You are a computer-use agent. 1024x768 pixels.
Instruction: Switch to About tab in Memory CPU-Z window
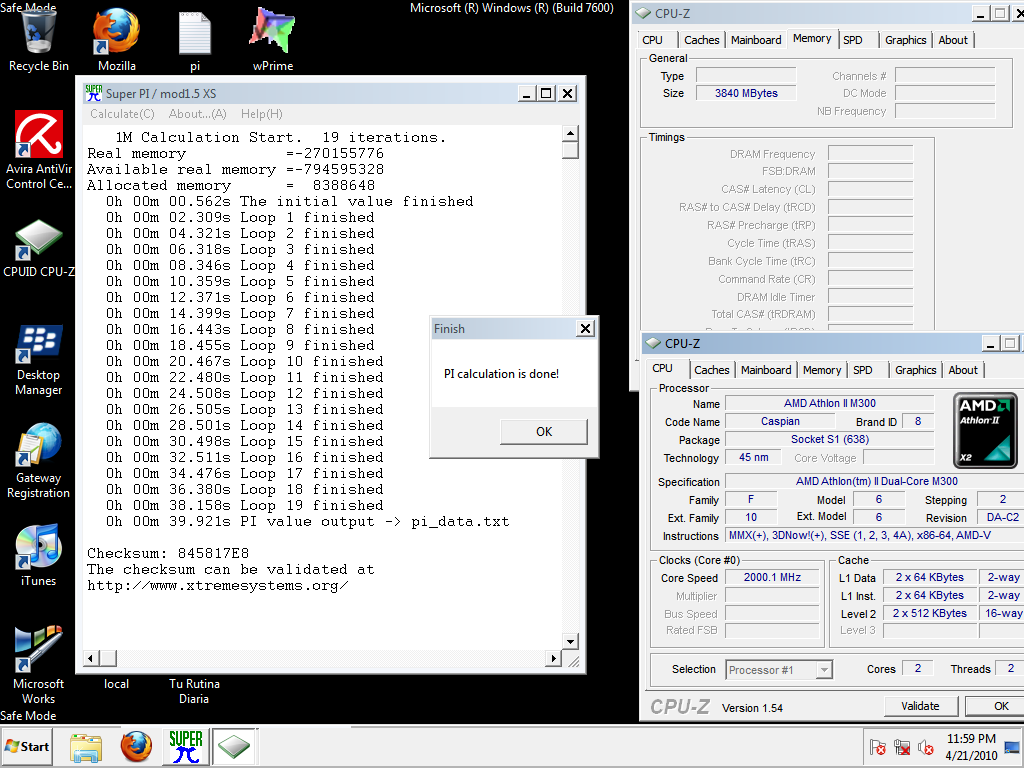click(x=953, y=40)
